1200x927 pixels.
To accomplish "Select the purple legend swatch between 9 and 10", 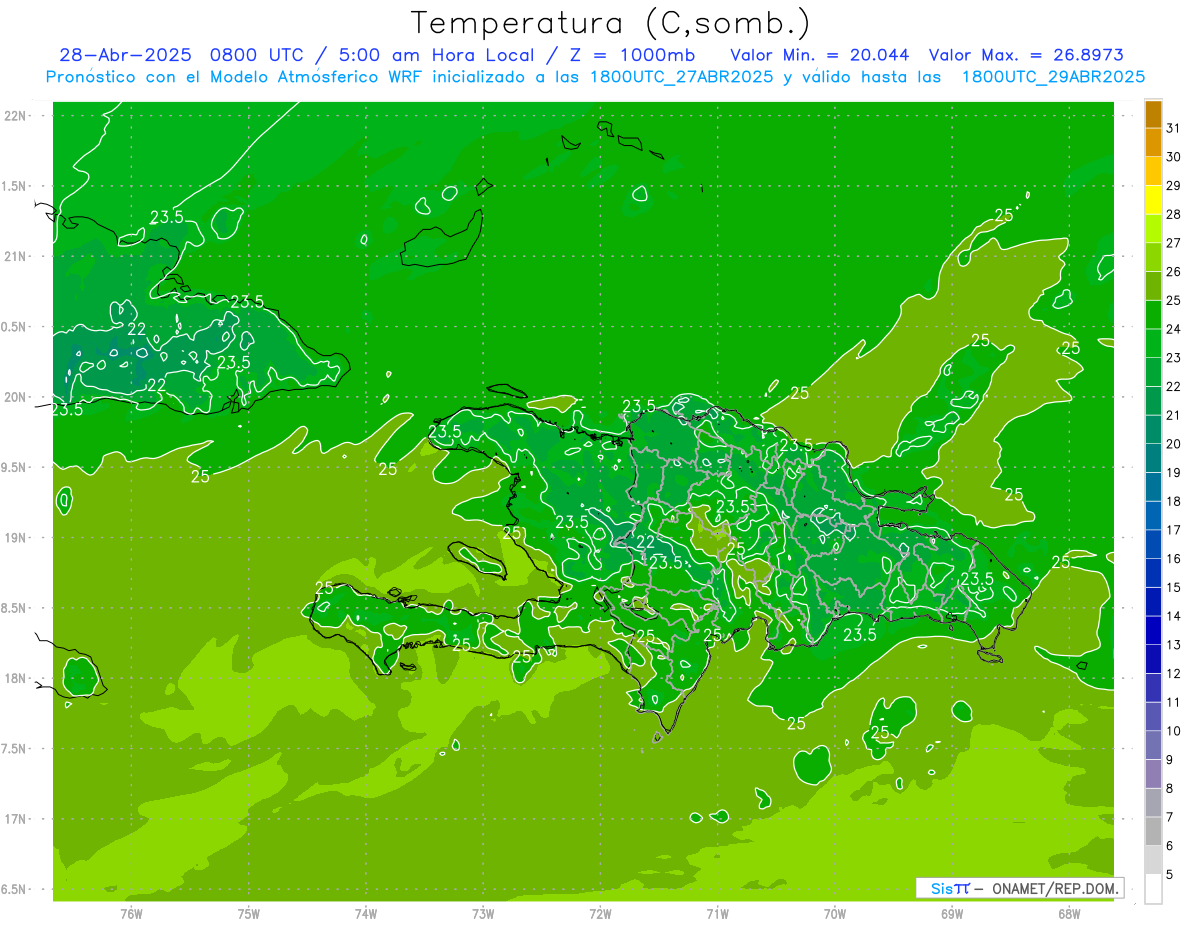I will [1153, 746].
